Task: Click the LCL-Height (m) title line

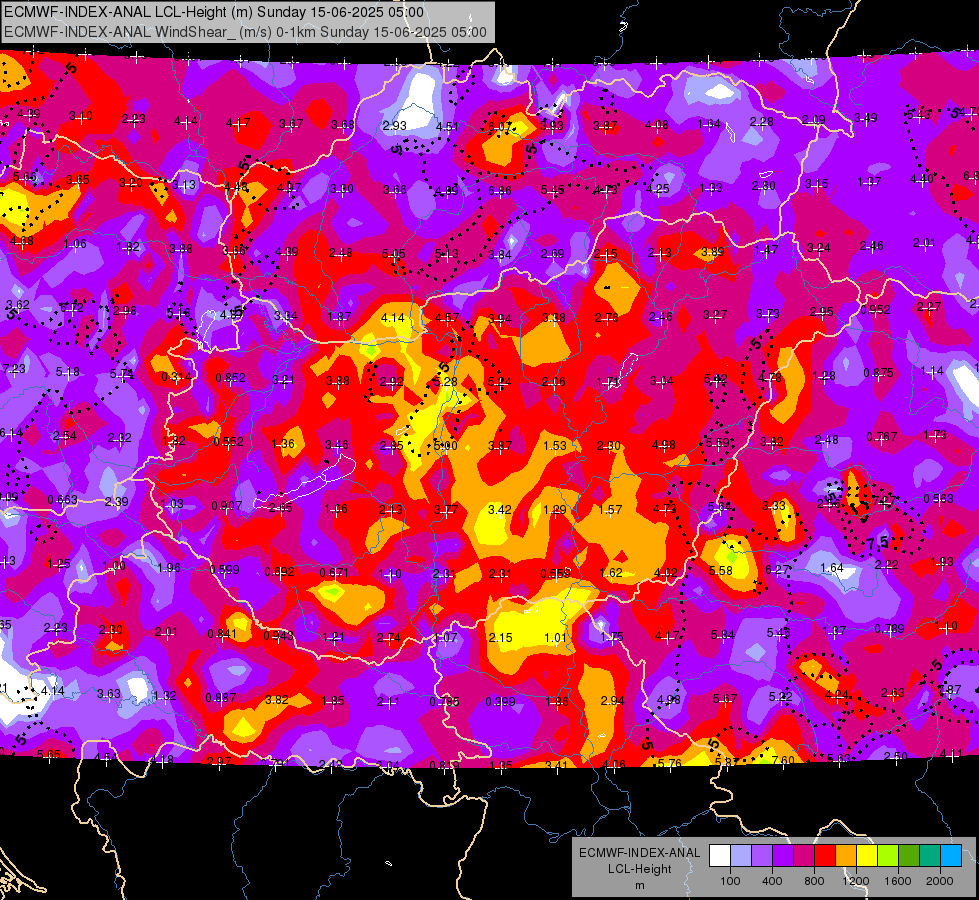Action: tap(214, 12)
